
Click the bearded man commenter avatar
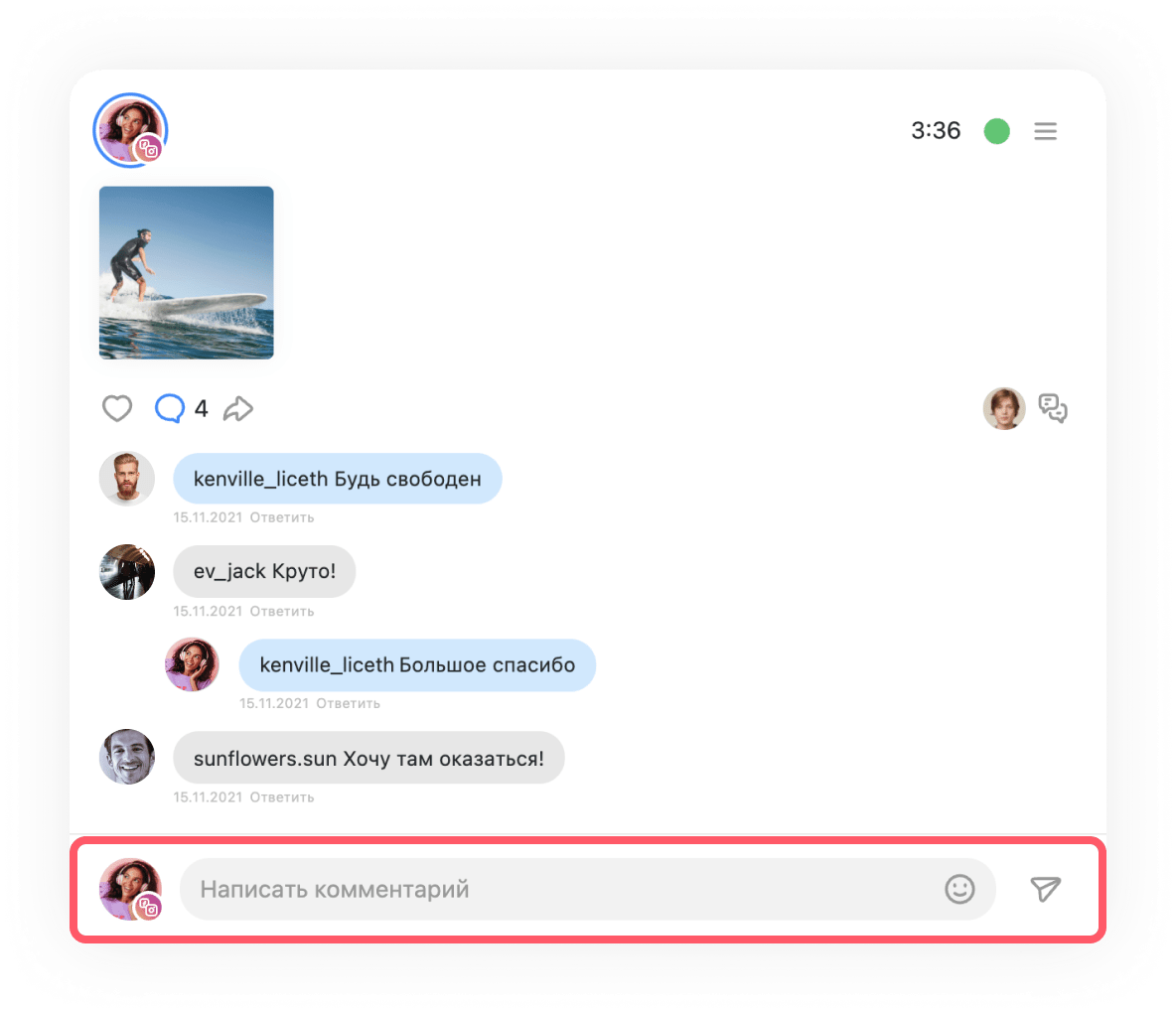pyautogui.click(x=127, y=479)
